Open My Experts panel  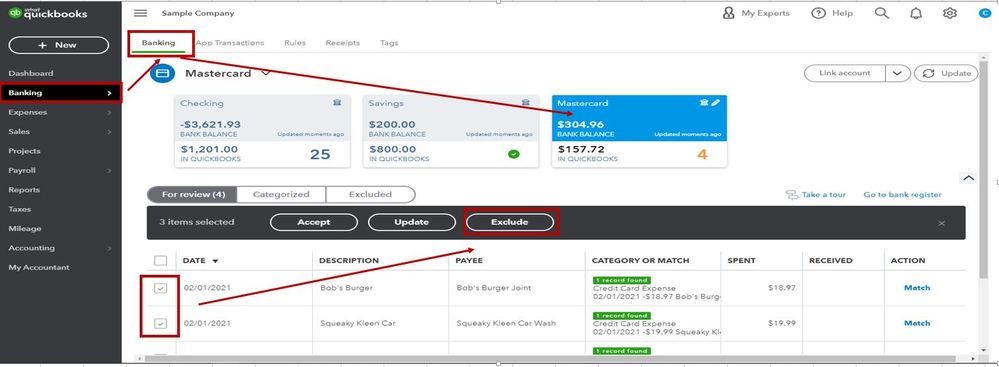click(x=756, y=13)
